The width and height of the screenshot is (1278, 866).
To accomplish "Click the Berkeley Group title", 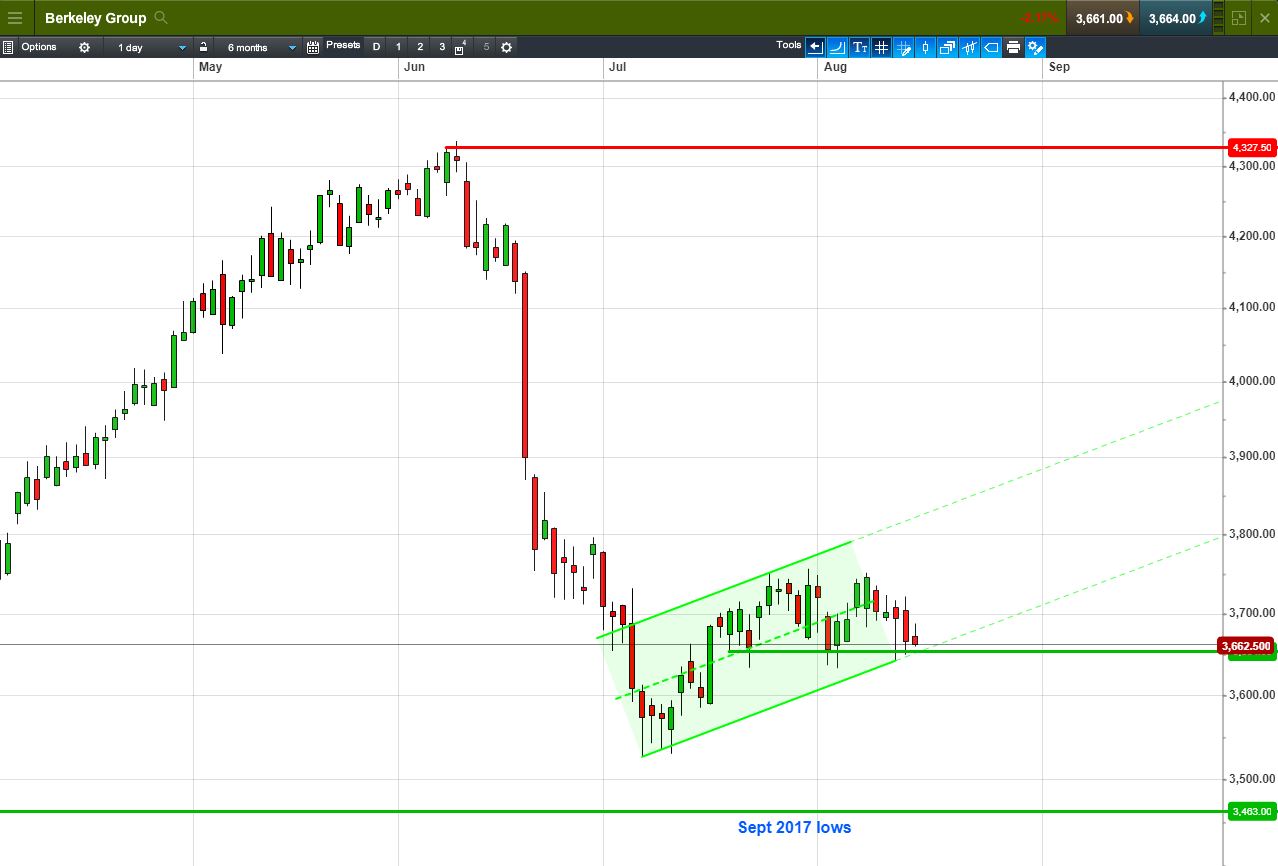I will click(x=96, y=18).
